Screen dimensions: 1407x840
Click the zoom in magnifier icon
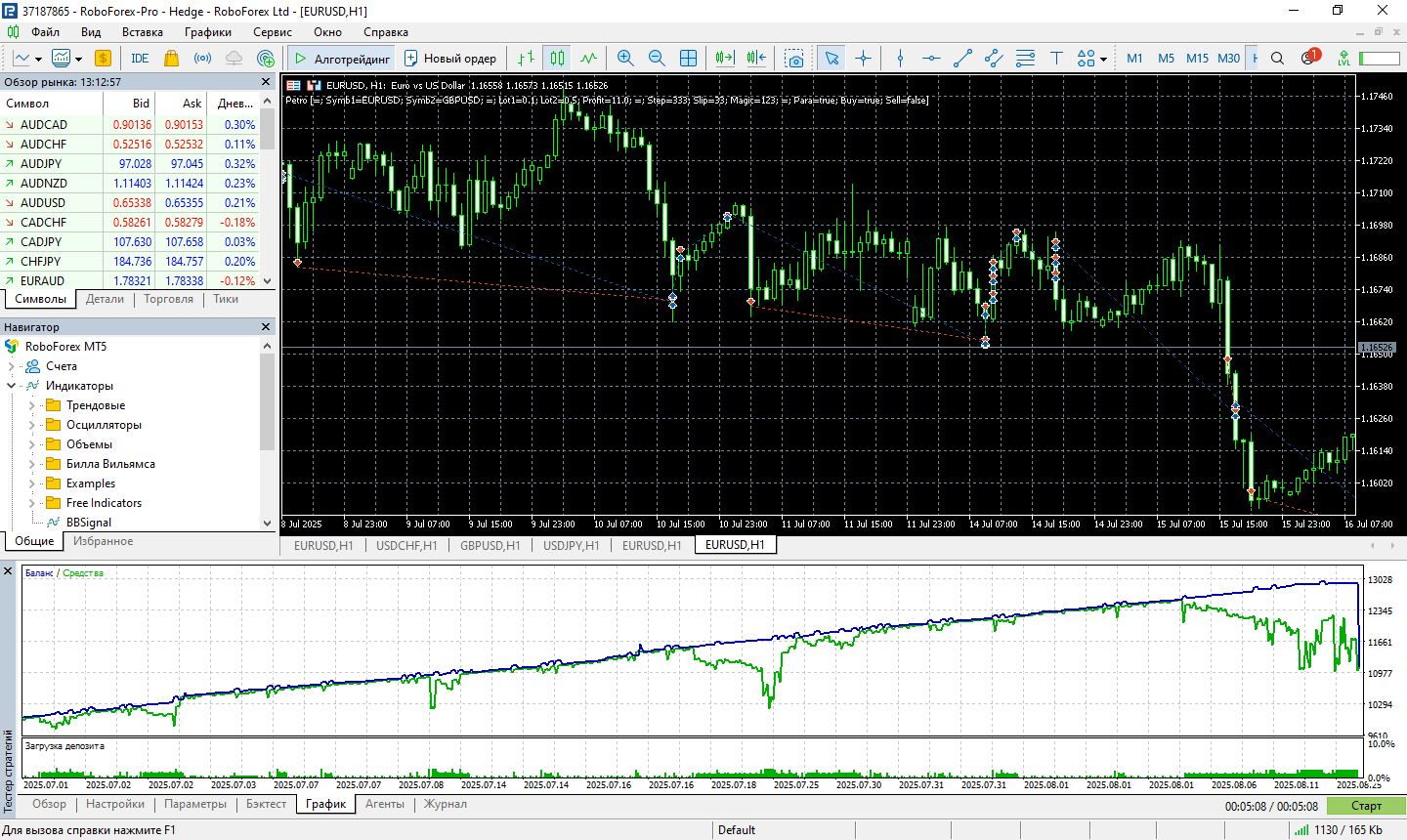[625, 59]
